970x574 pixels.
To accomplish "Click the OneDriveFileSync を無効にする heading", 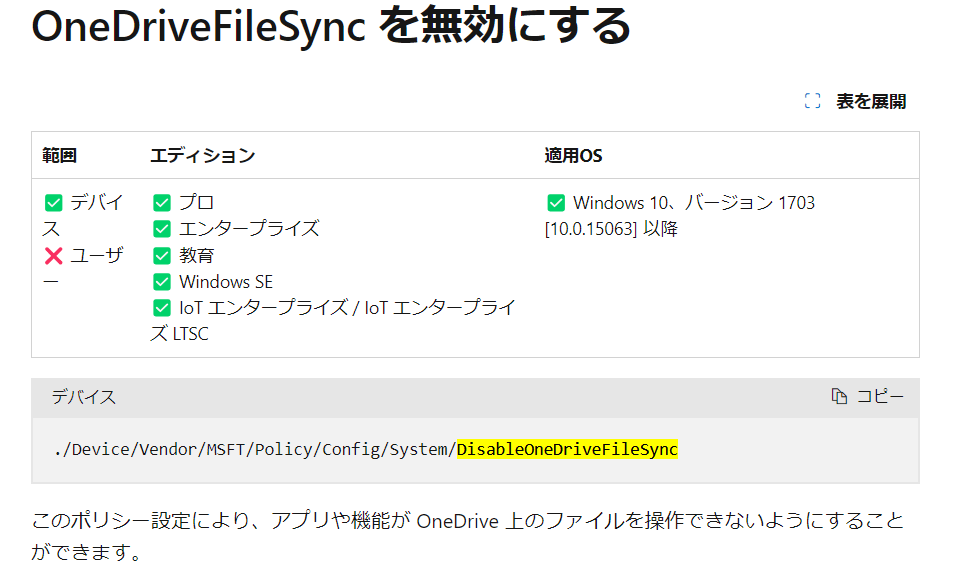I will tap(331, 26).
